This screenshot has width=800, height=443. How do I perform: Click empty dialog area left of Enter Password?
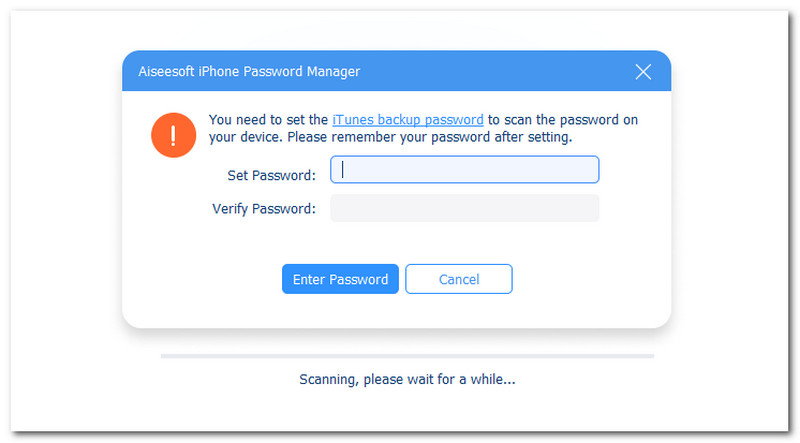[x=200, y=279]
